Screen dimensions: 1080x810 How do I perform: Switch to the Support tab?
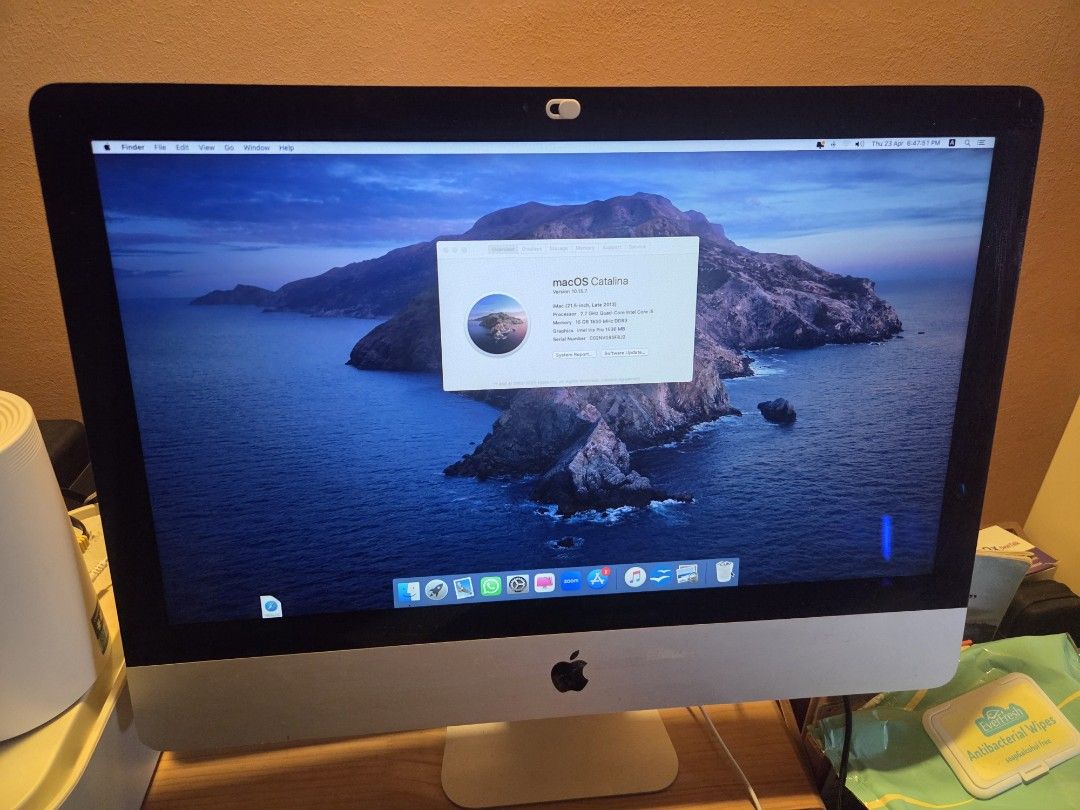pos(612,247)
